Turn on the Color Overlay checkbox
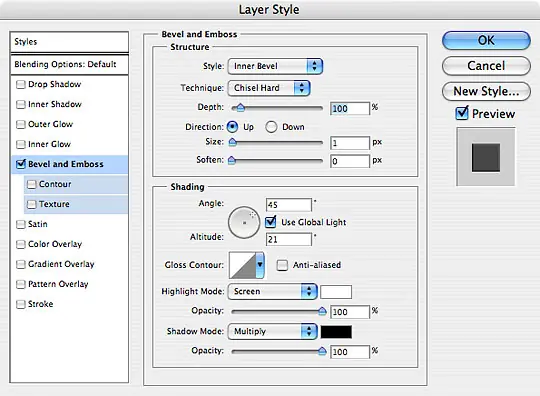The height and width of the screenshot is (396, 540). (x=21, y=244)
